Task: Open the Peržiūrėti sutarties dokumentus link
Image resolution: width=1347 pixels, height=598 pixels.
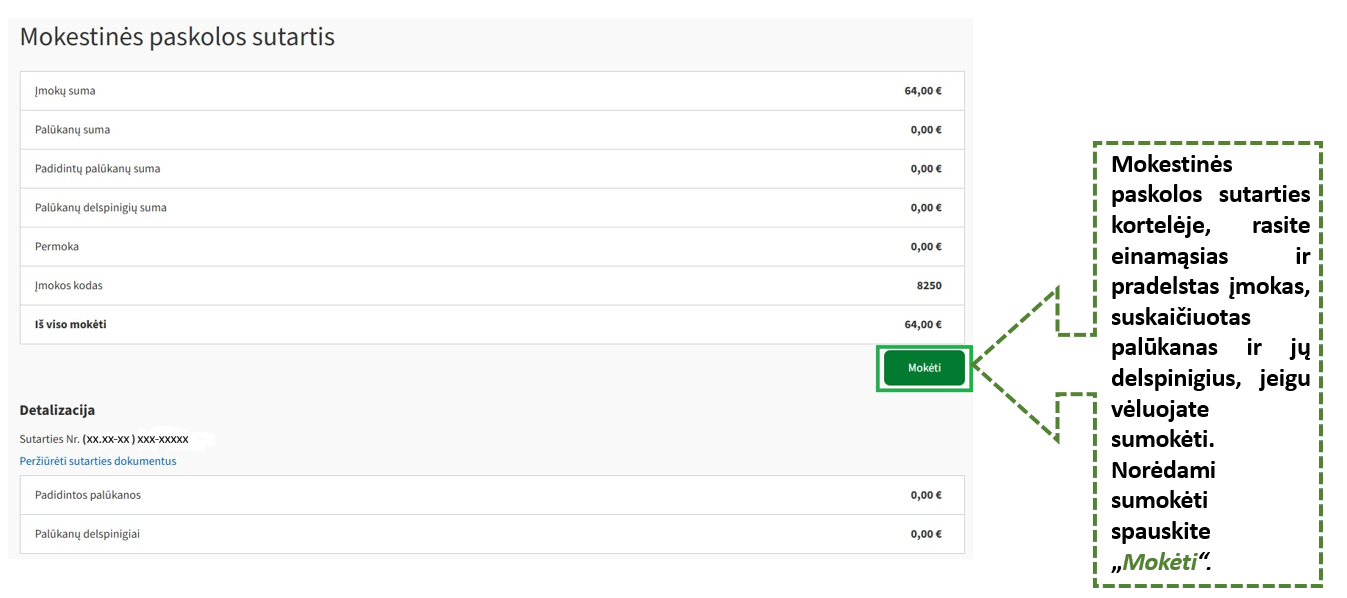Action: pos(98,461)
